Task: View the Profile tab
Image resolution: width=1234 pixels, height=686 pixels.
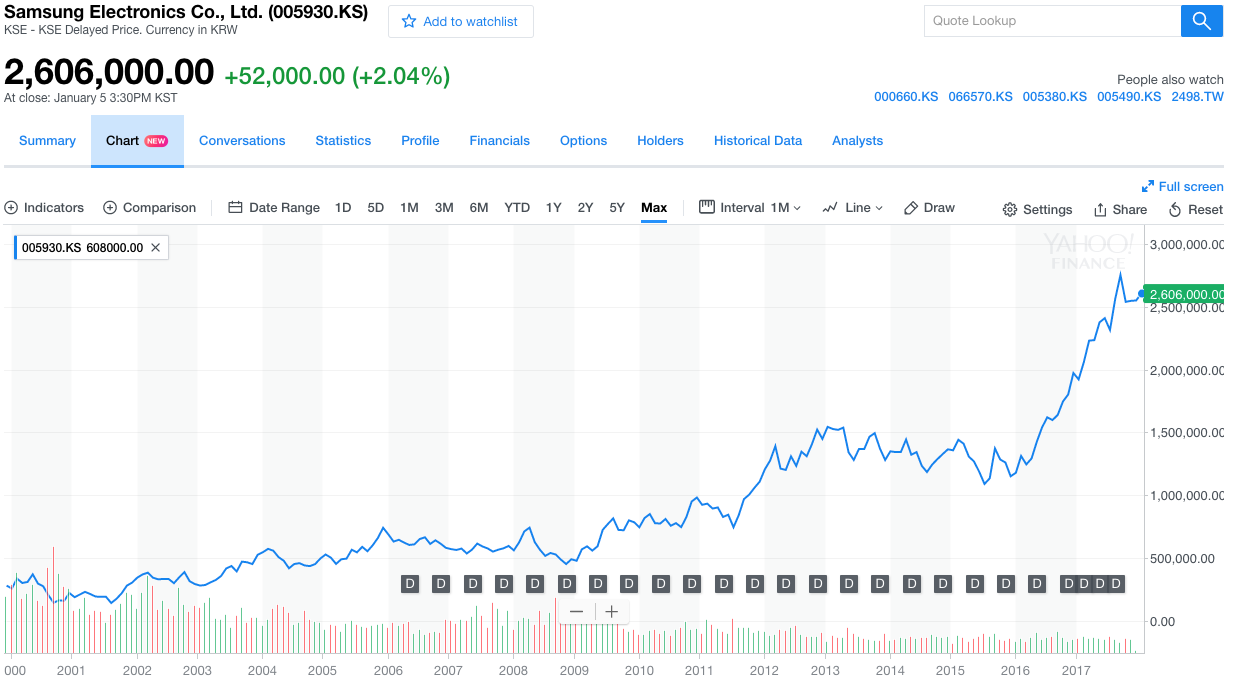Action: (420, 141)
